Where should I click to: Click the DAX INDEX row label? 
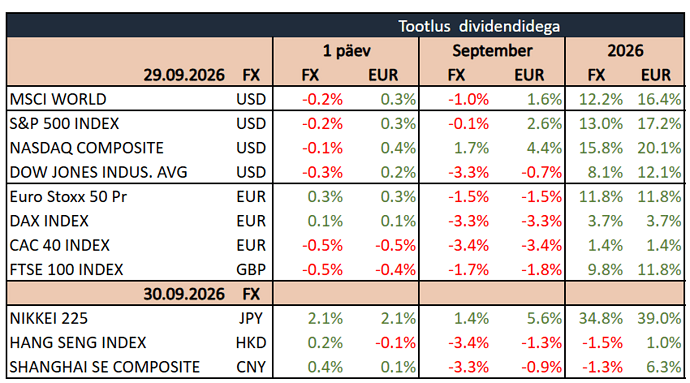click(x=49, y=221)
